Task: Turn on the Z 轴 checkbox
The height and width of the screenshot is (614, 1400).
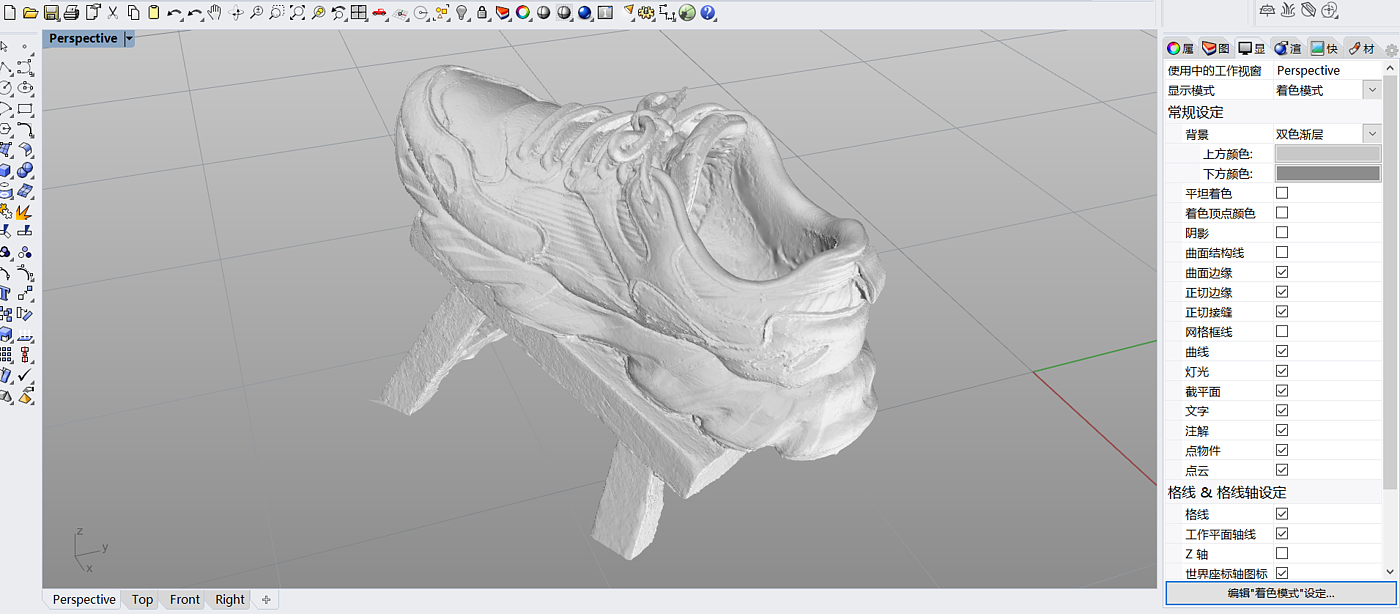Action: coord(1282,554)
